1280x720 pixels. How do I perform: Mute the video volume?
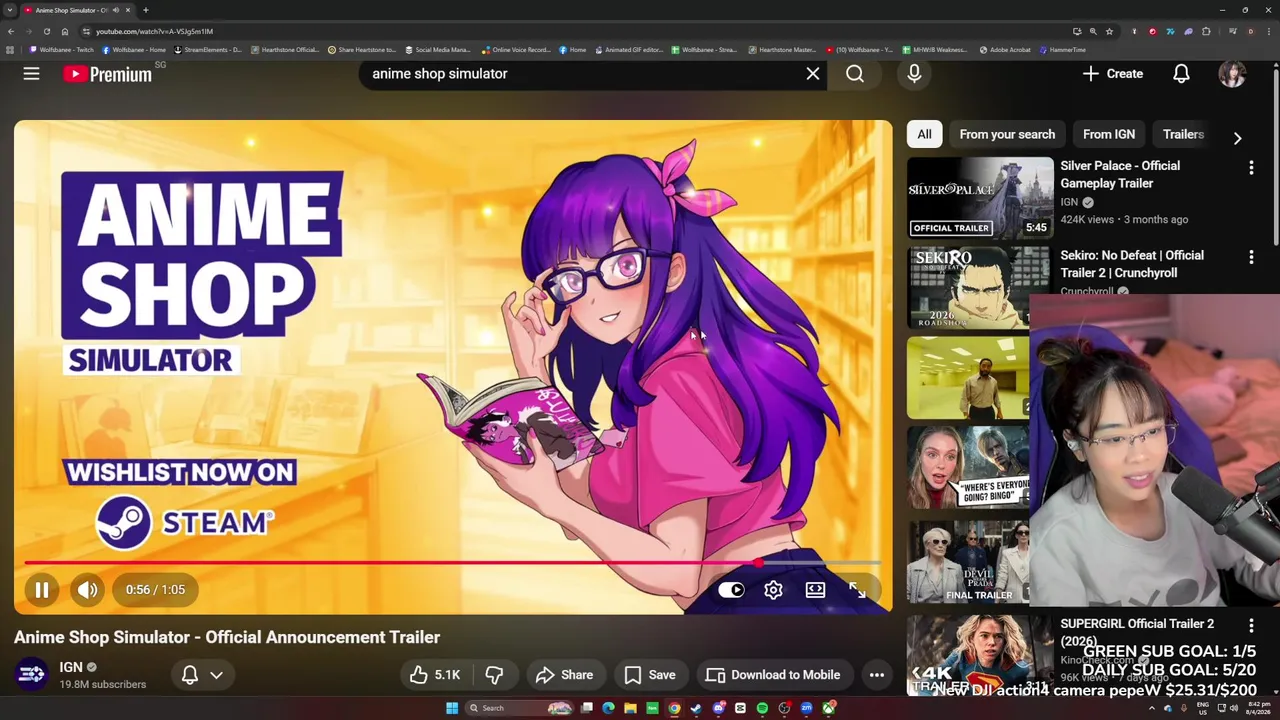[88, 590]
